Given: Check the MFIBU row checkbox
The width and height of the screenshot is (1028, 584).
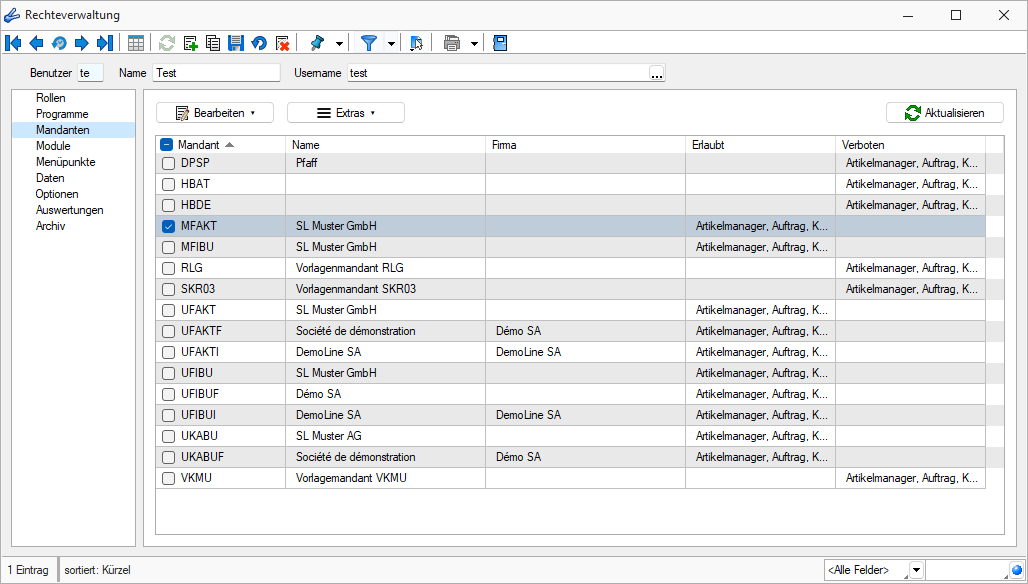Looking at the screenshot, I should pyautogui.click(x=168, y=247).
